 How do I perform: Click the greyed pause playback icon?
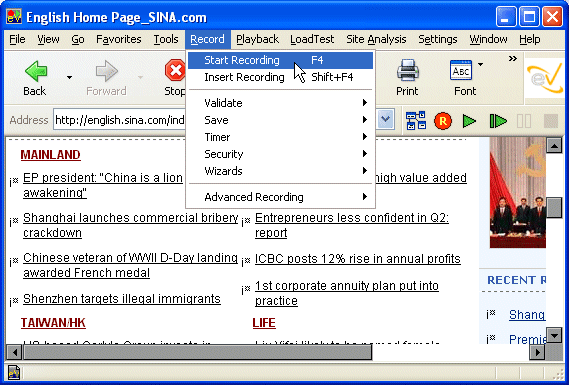(x=524, y=121)
